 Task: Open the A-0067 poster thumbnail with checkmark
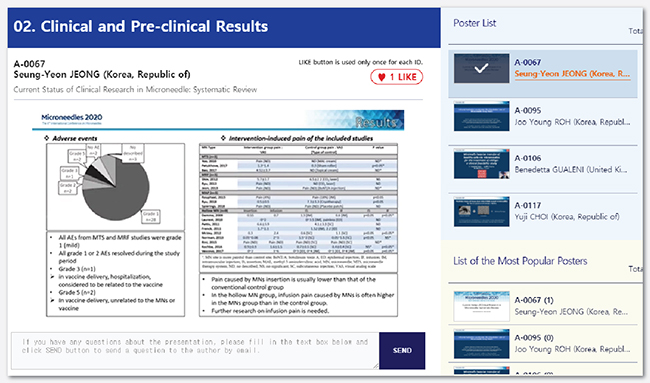(x=481, y=68)
